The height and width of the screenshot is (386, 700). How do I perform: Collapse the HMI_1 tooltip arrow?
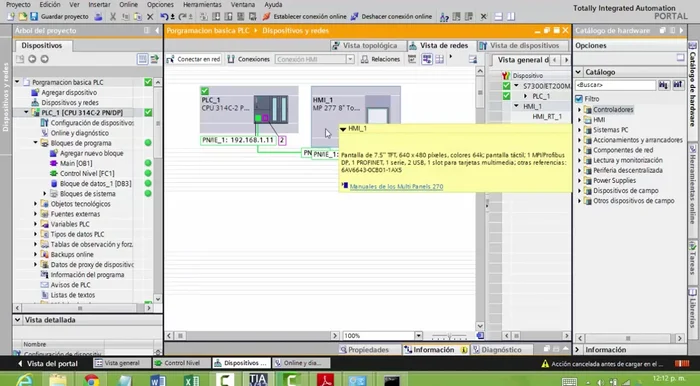343,129
